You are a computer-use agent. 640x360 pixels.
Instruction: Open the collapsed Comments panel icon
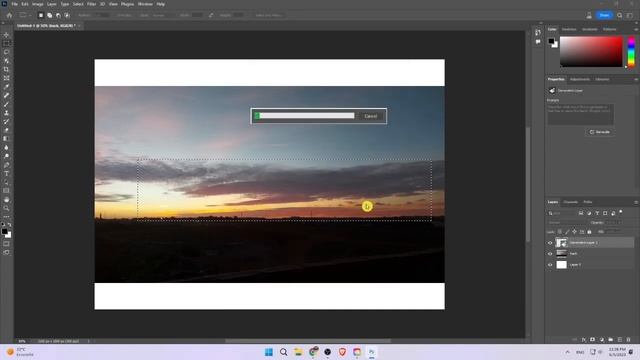tap(538, 42)
